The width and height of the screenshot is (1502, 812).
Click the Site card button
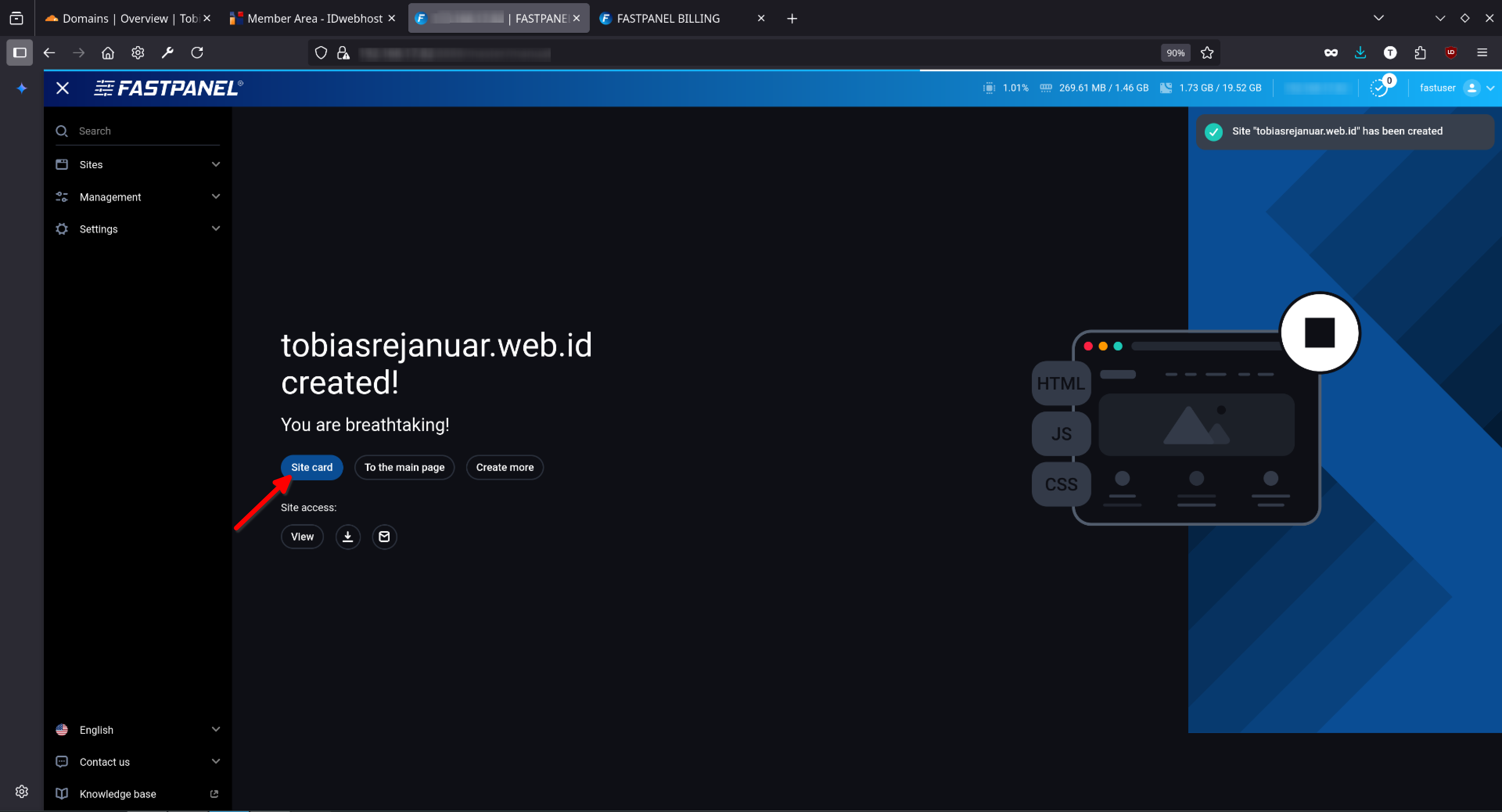(x=311, y=467)
